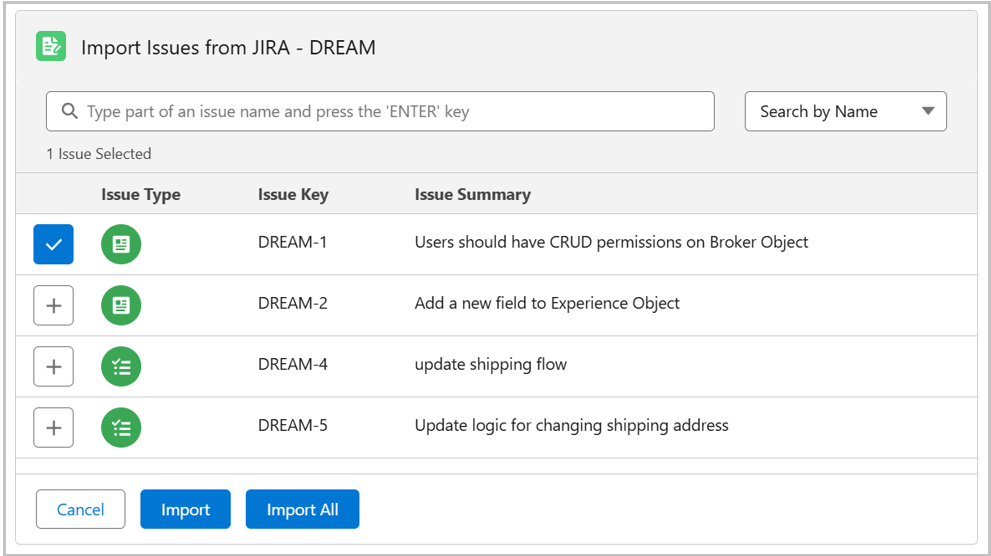Deselect the checked DREAM-1 issue
This screenshot has height=556, width=991.
coord(53,244)
